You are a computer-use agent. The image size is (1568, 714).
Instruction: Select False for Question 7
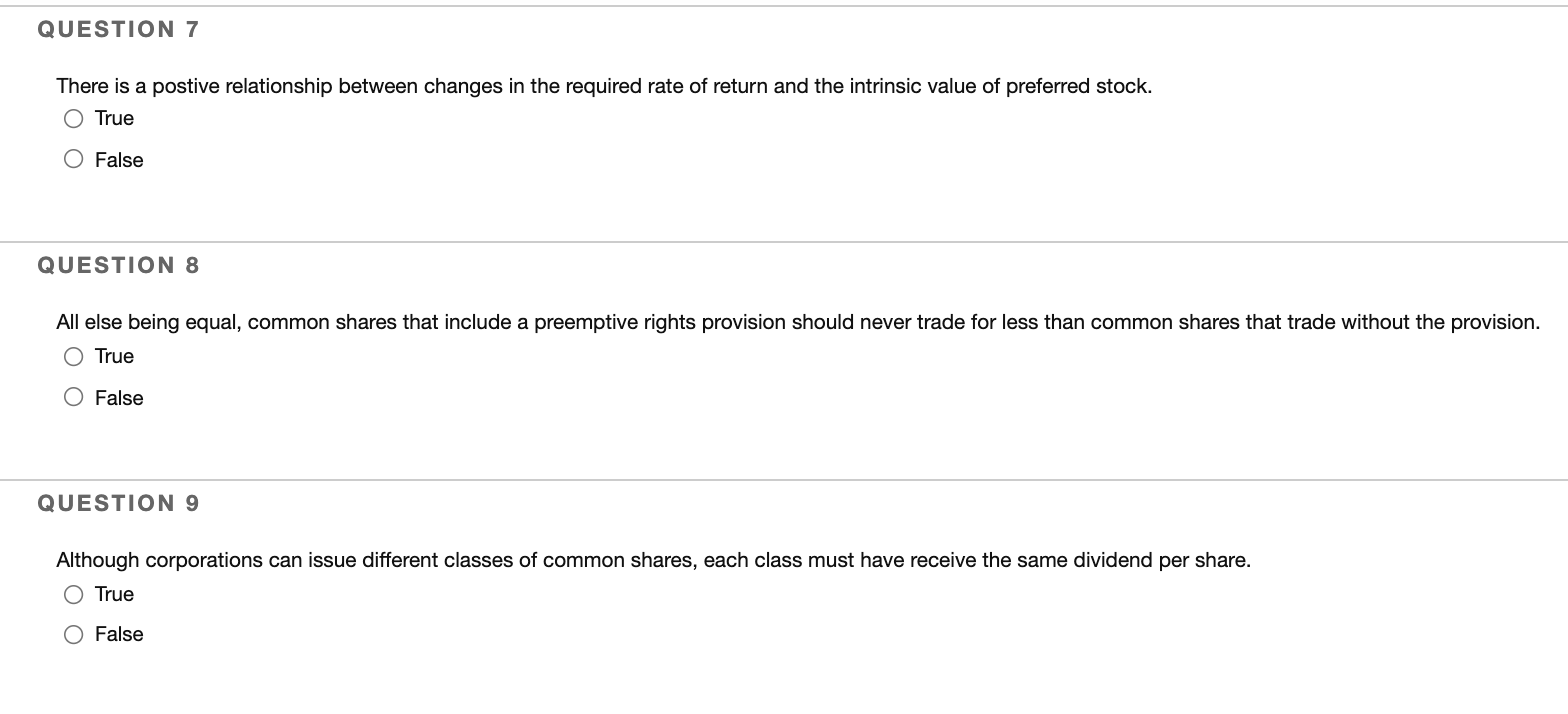(73, 157)
